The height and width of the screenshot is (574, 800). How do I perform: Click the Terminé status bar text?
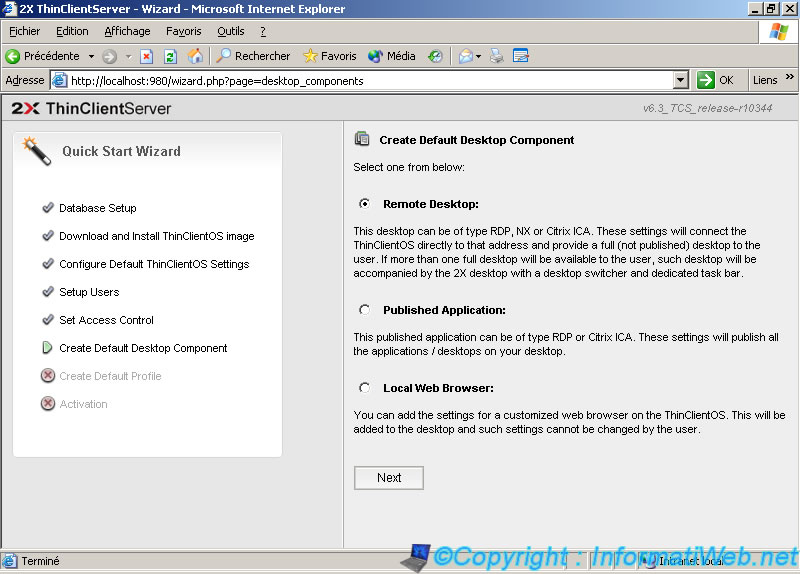coord(40,561)
